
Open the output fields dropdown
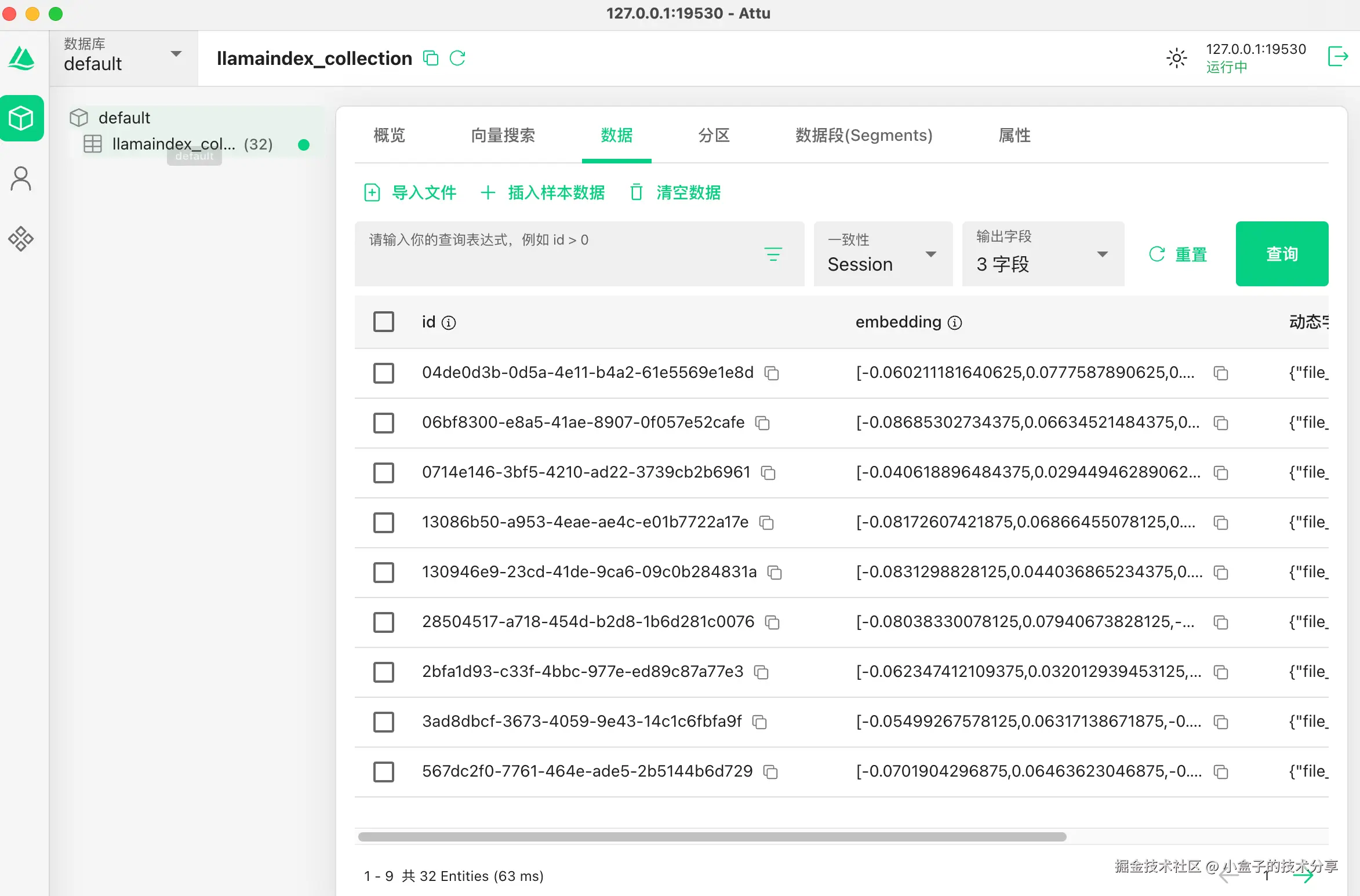[x=1043, y=254]
